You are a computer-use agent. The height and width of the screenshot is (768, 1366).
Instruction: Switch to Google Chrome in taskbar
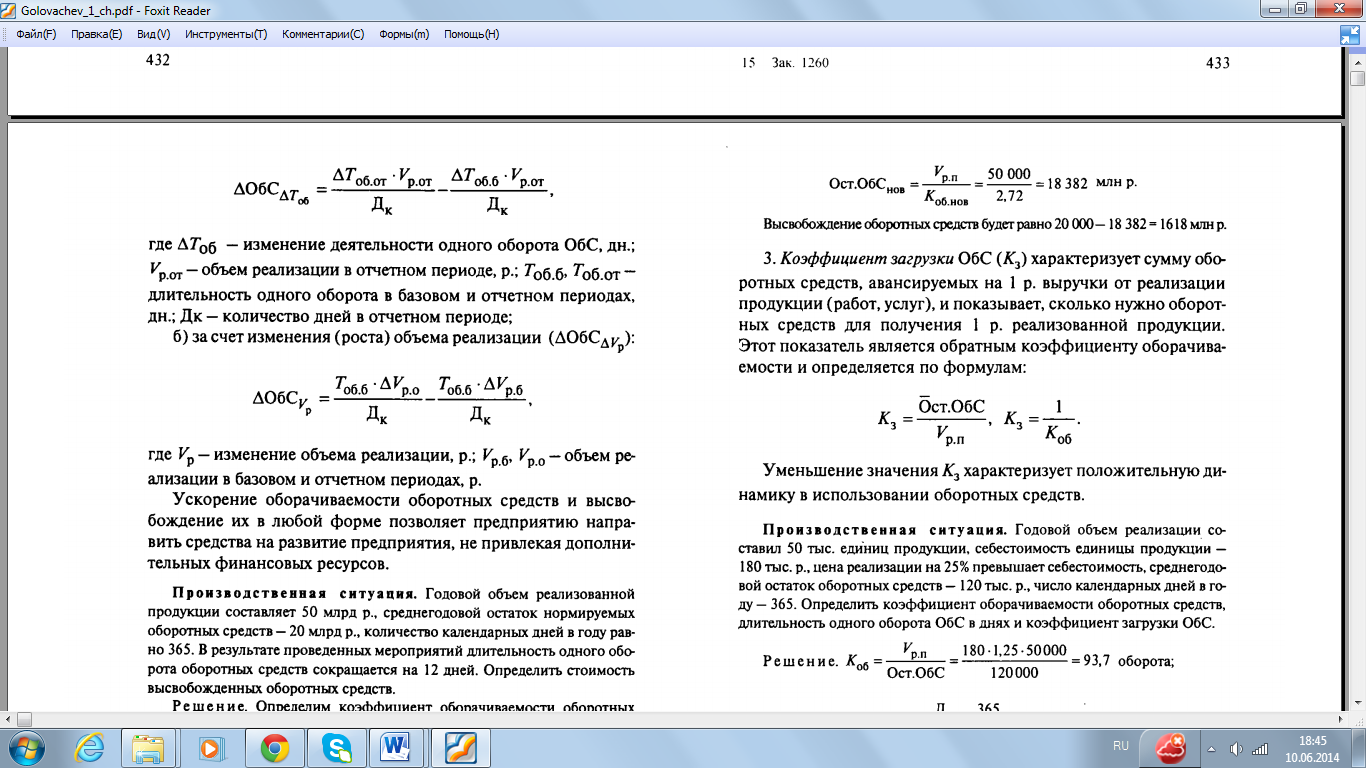(274, 747)
